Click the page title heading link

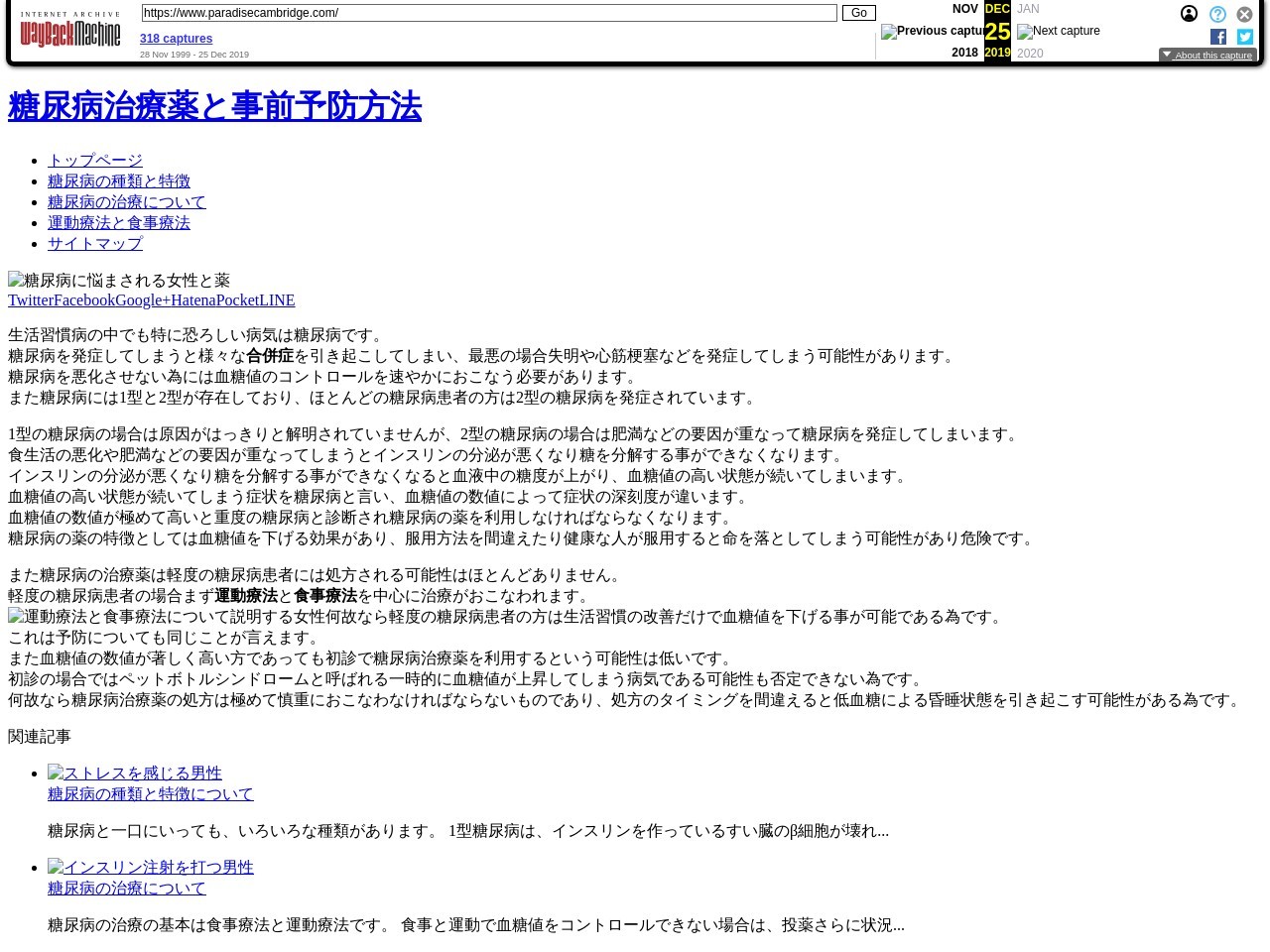(214, 107)
